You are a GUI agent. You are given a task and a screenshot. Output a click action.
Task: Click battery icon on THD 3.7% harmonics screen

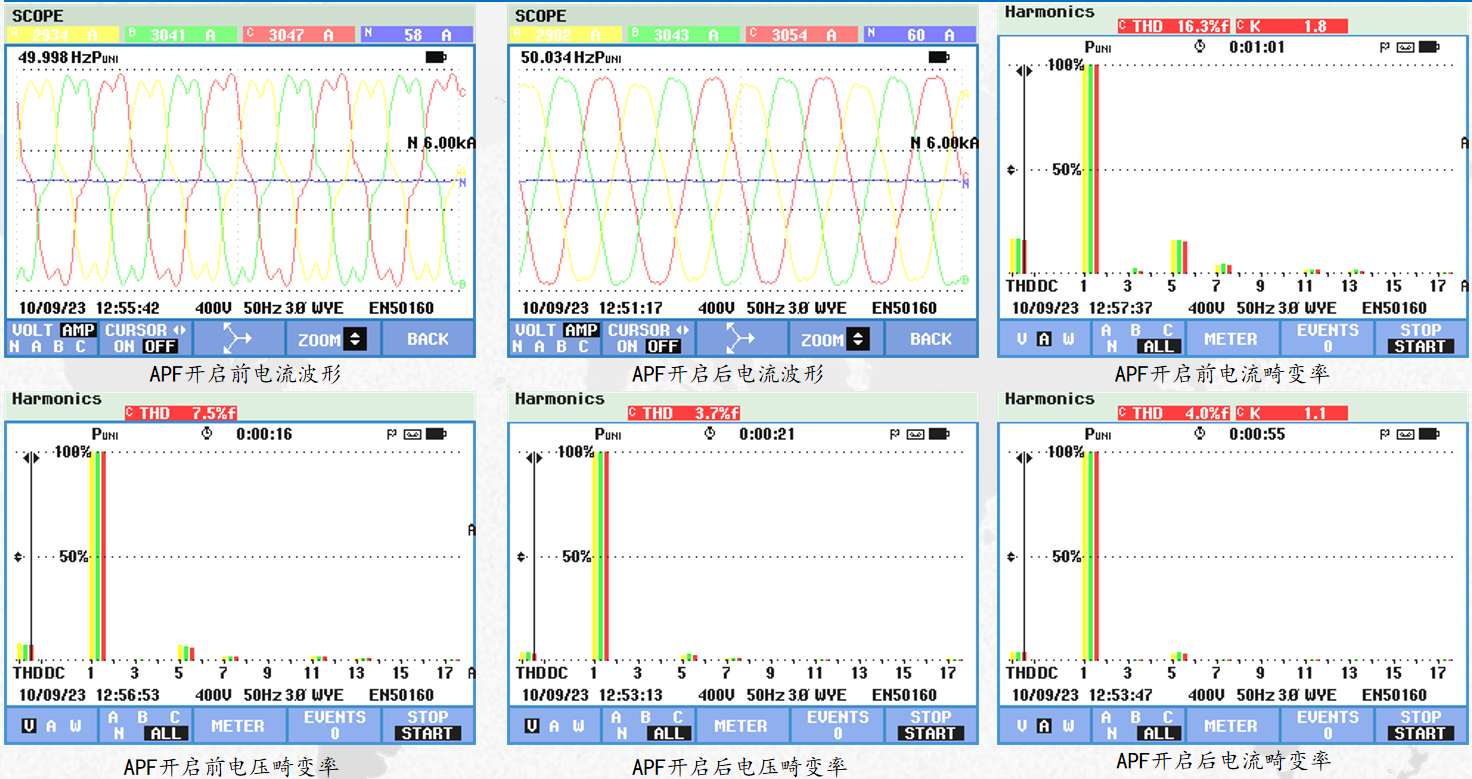click(937, 434)
